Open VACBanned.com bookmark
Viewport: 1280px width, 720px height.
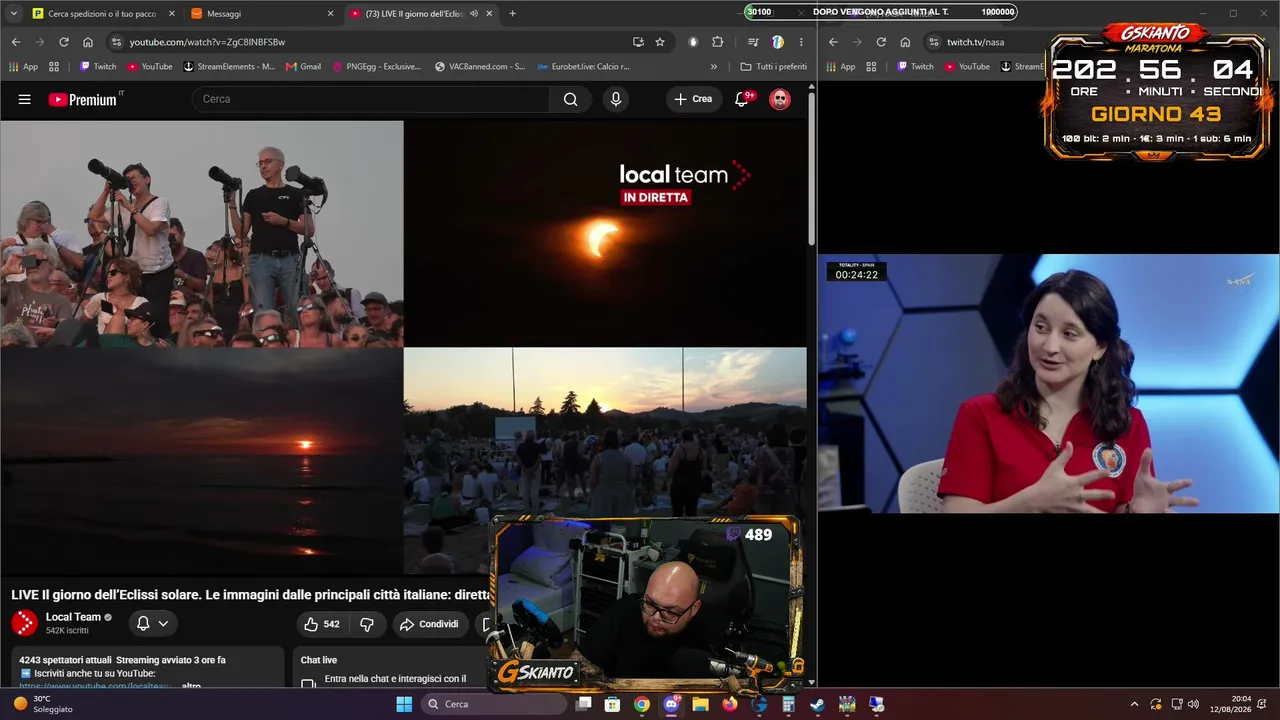pyautogui.click(x=480, y=67)
